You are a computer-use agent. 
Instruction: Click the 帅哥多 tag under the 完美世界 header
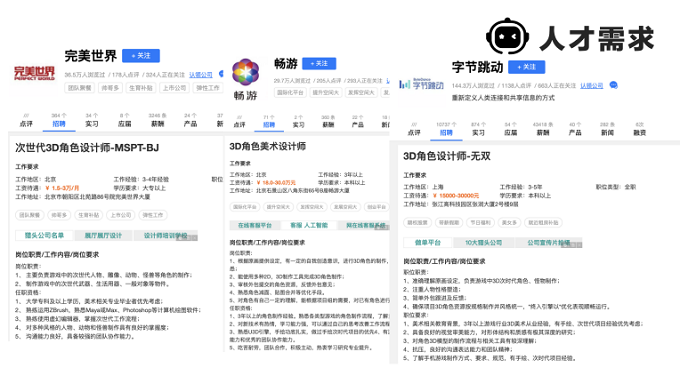click(110, 88)
